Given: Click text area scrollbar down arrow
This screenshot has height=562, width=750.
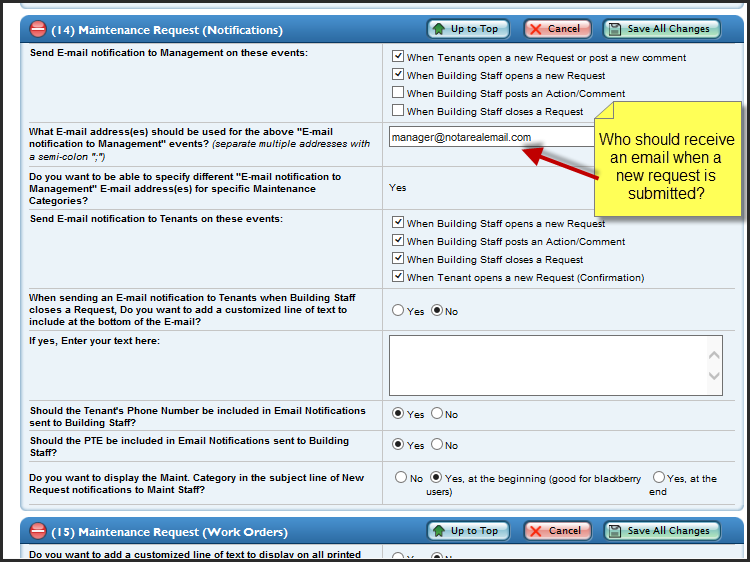Looking at the screenshot, I should (714, 376).
